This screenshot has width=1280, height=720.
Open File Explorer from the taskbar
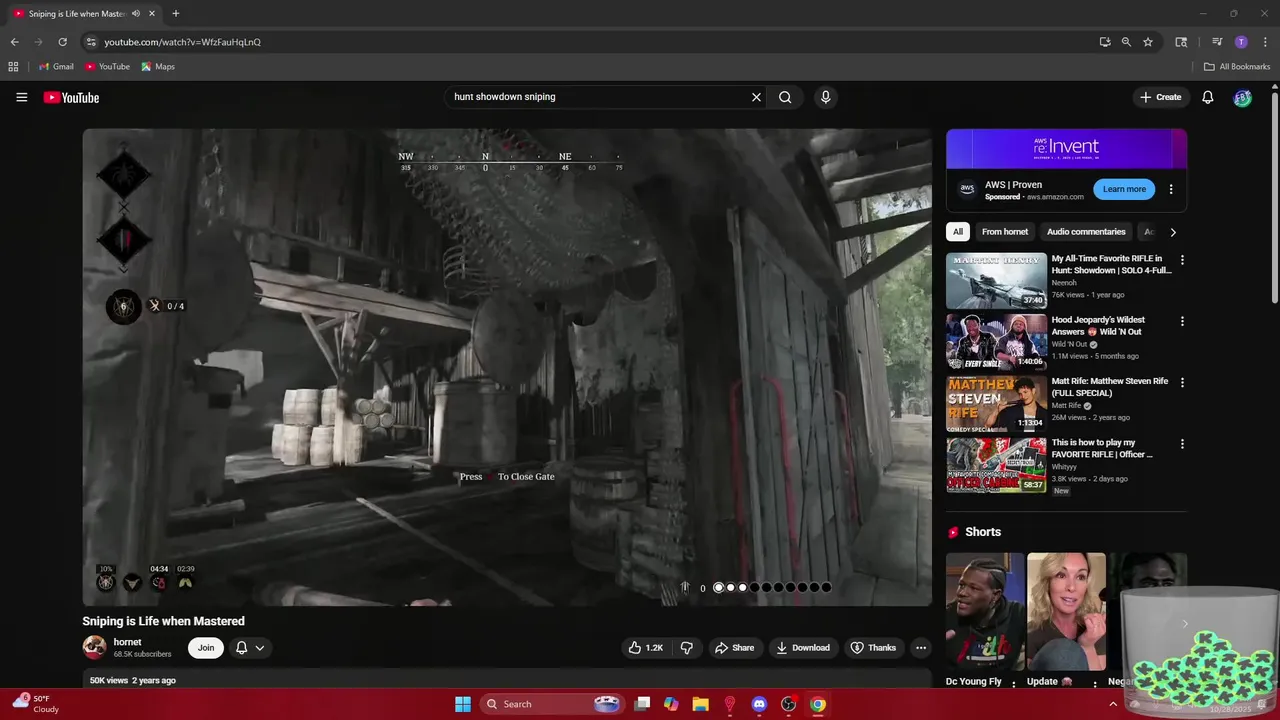click(700, 704)
